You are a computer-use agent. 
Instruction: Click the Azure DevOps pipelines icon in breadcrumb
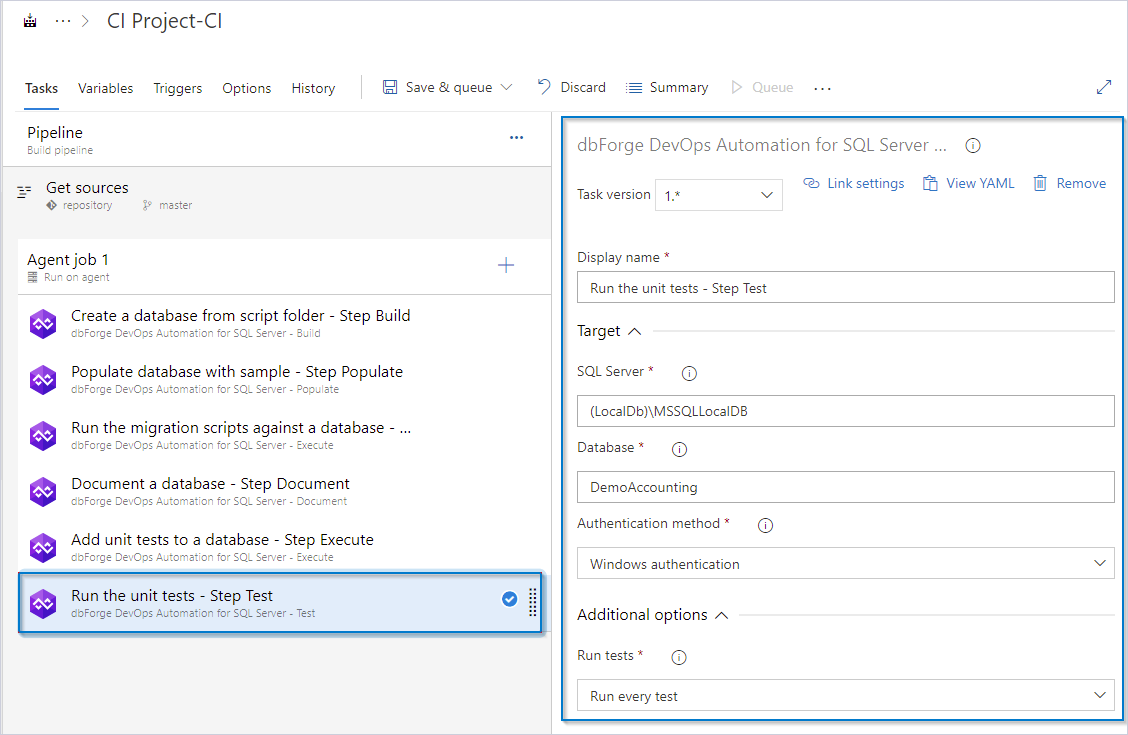29,21
